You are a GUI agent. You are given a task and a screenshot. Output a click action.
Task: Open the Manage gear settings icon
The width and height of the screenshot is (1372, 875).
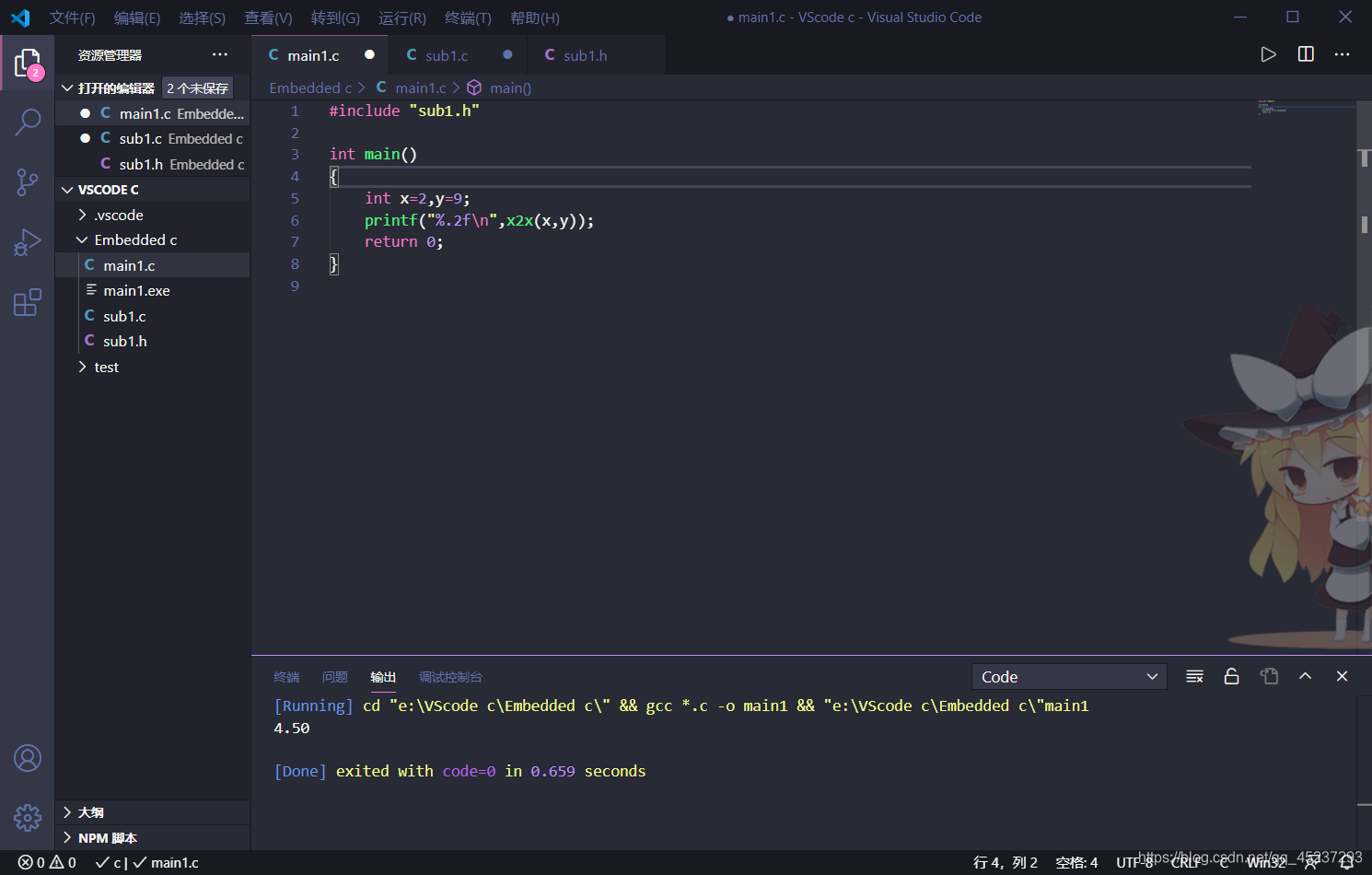(28, 817)
